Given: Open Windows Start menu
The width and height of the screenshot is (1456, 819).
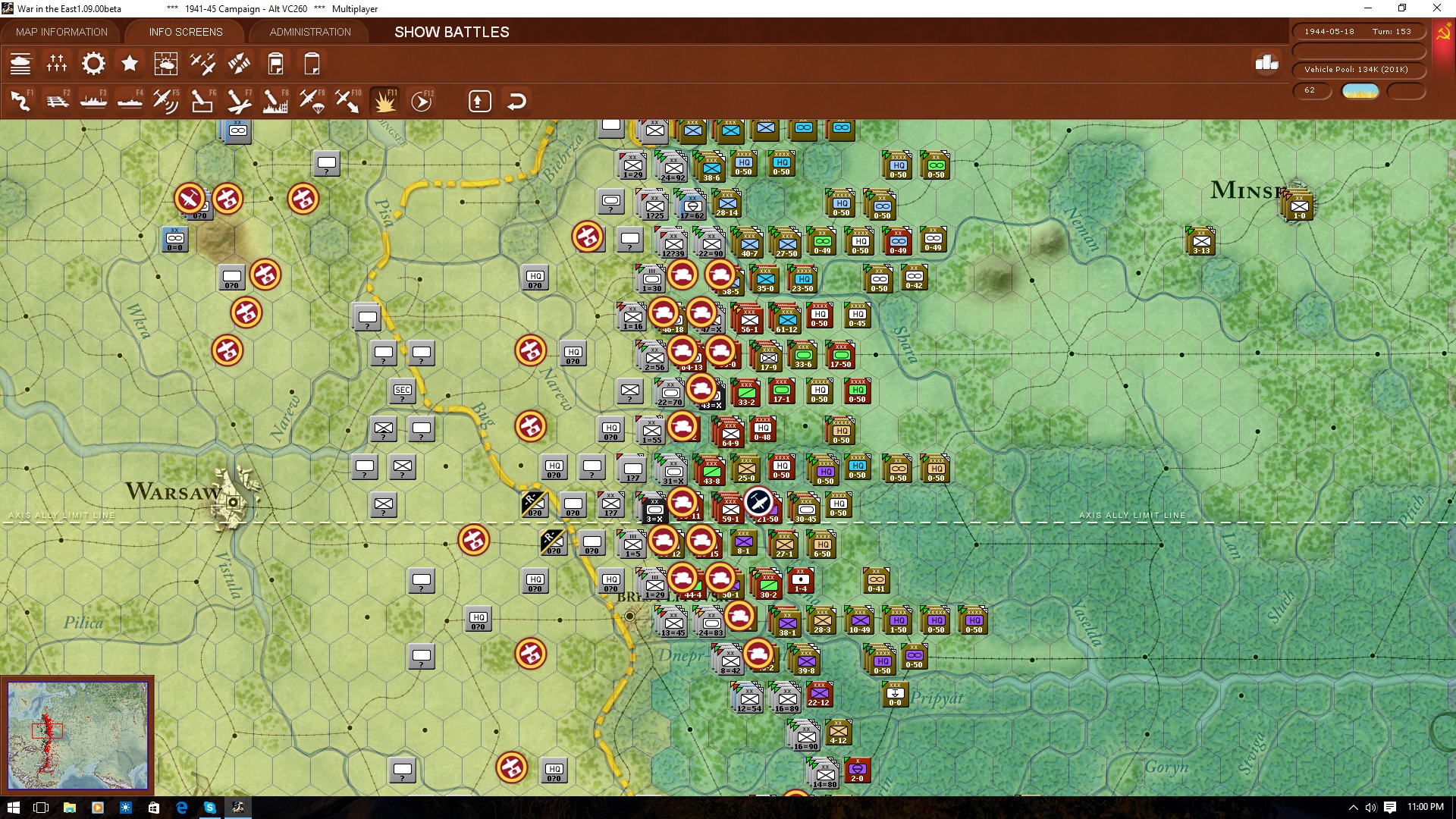Looking at the screenshot, I should 14,808.
